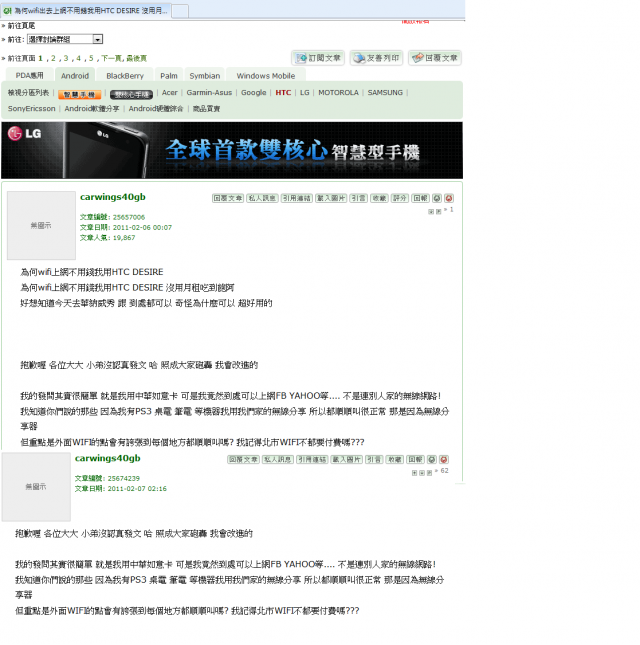
Task: Switch to the PDA應用 tab
Action: (30, 76)
